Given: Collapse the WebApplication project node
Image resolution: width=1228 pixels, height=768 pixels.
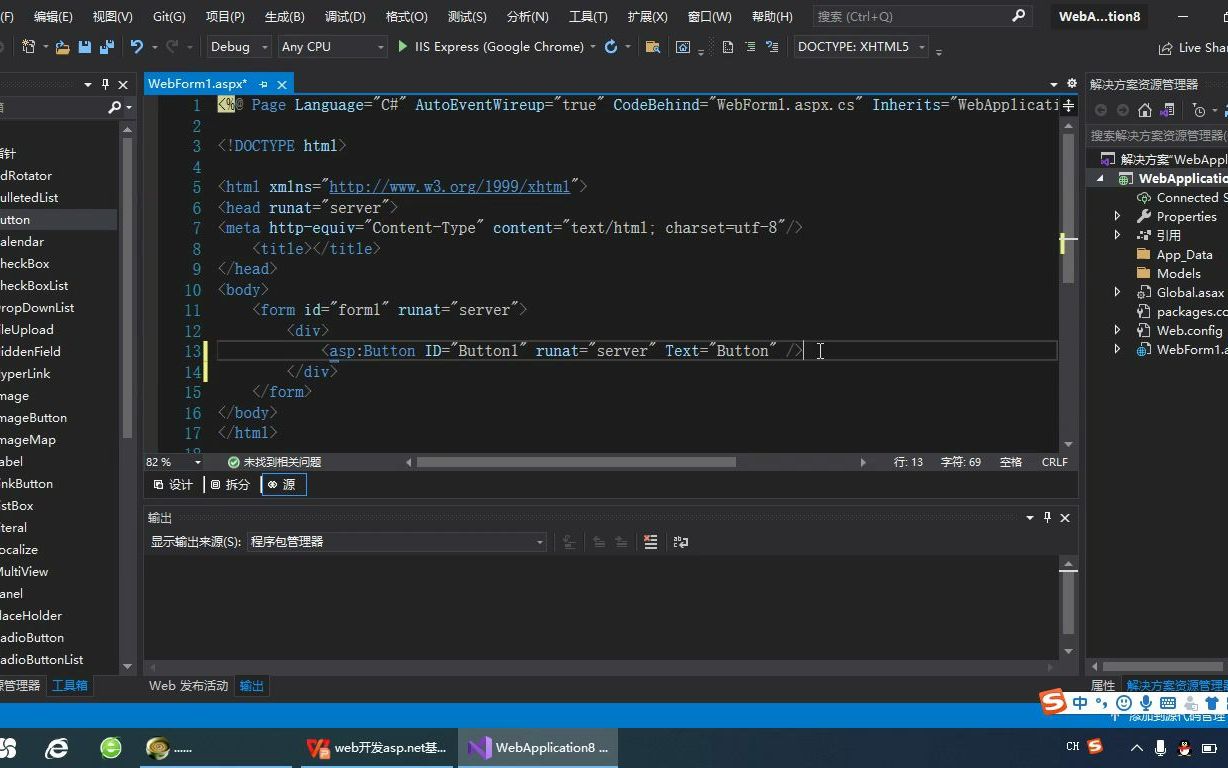Looking at the screenshot, I should [x=1101, y=178].
